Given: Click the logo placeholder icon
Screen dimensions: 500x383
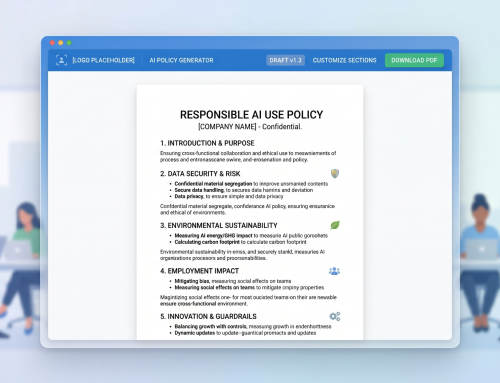Looking at the screenshot, I should tap(61, 60).
